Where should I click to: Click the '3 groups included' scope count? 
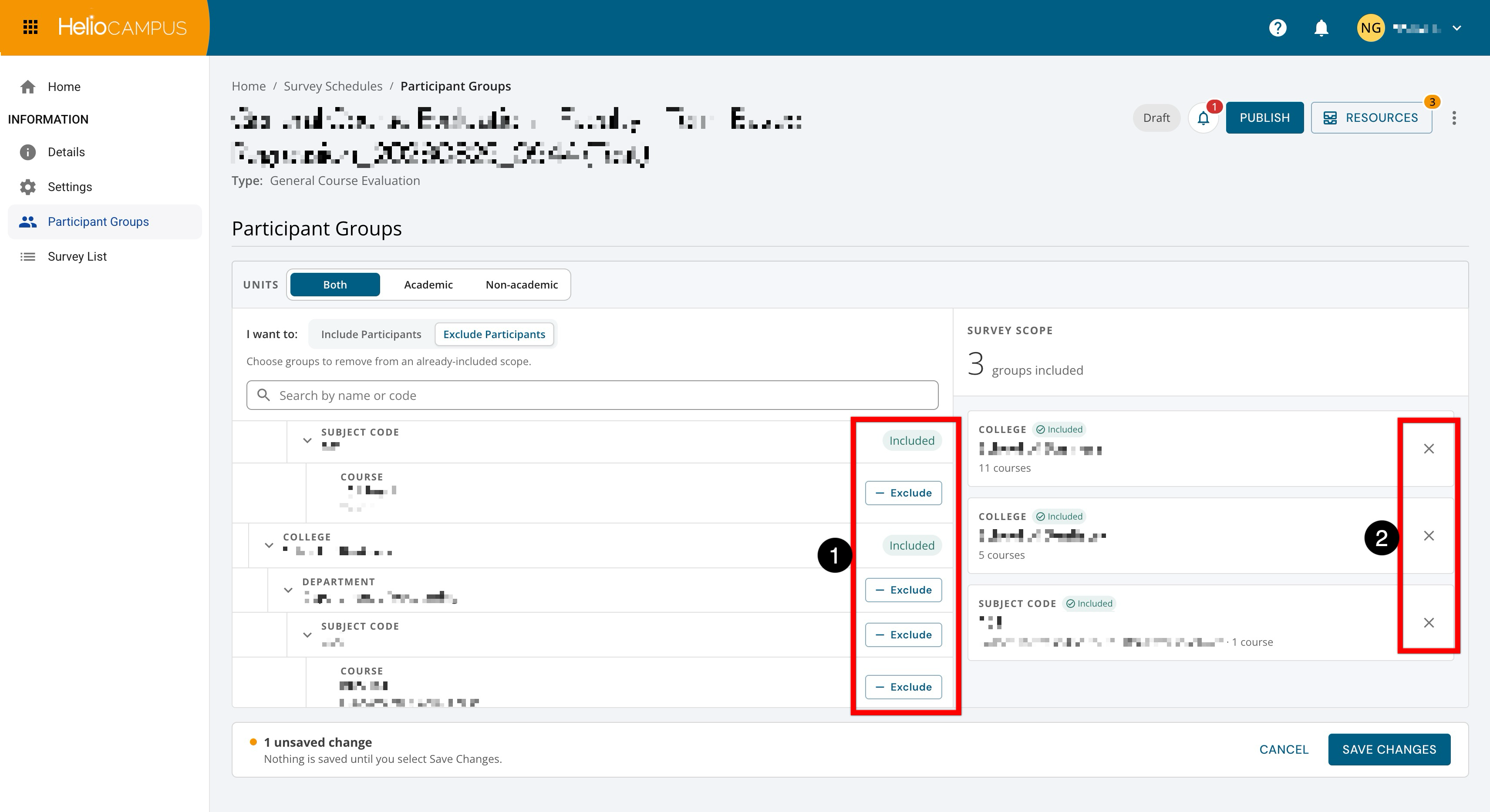coord(1025,365)
